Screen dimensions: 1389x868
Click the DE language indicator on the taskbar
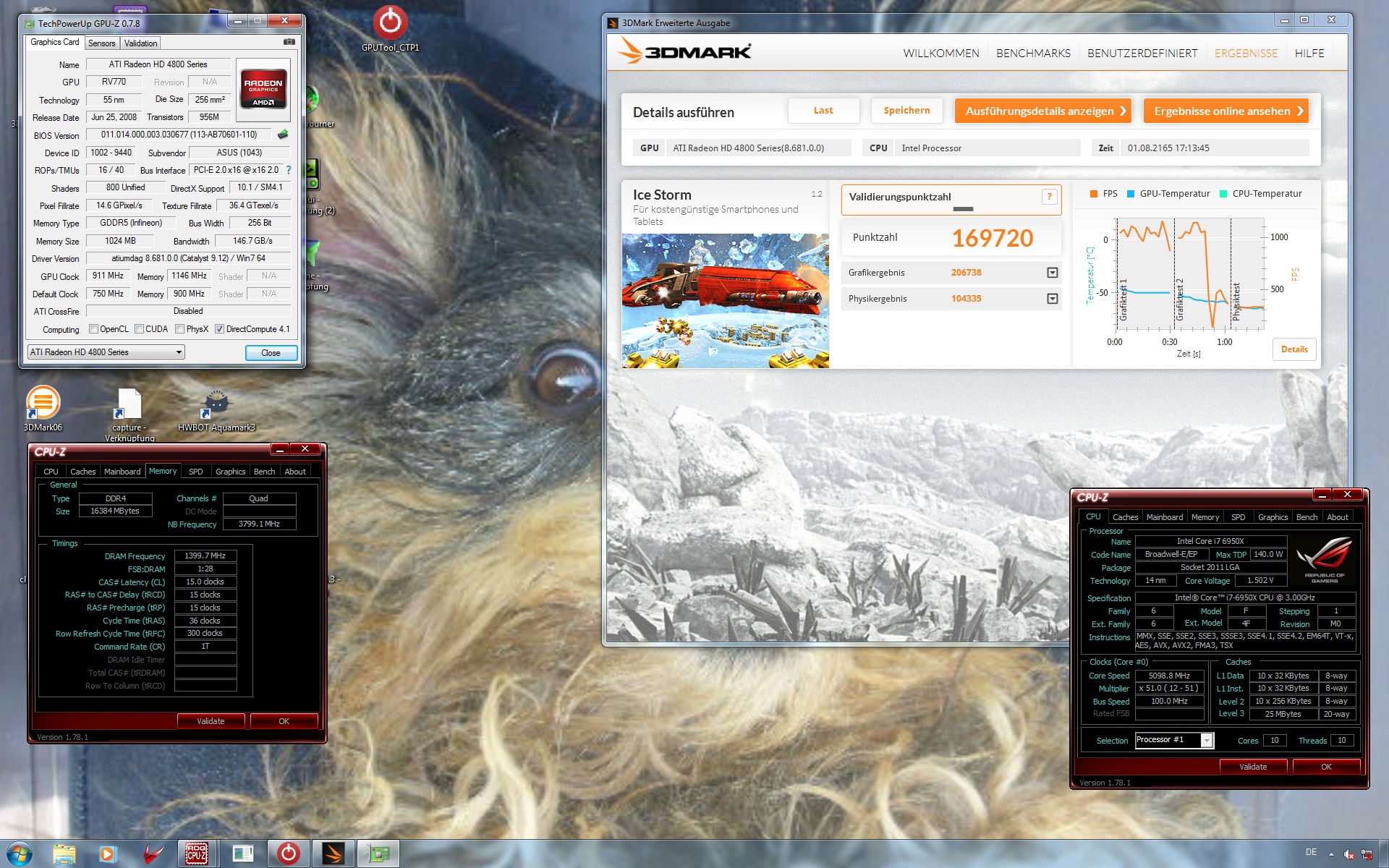click(1311, 852)
